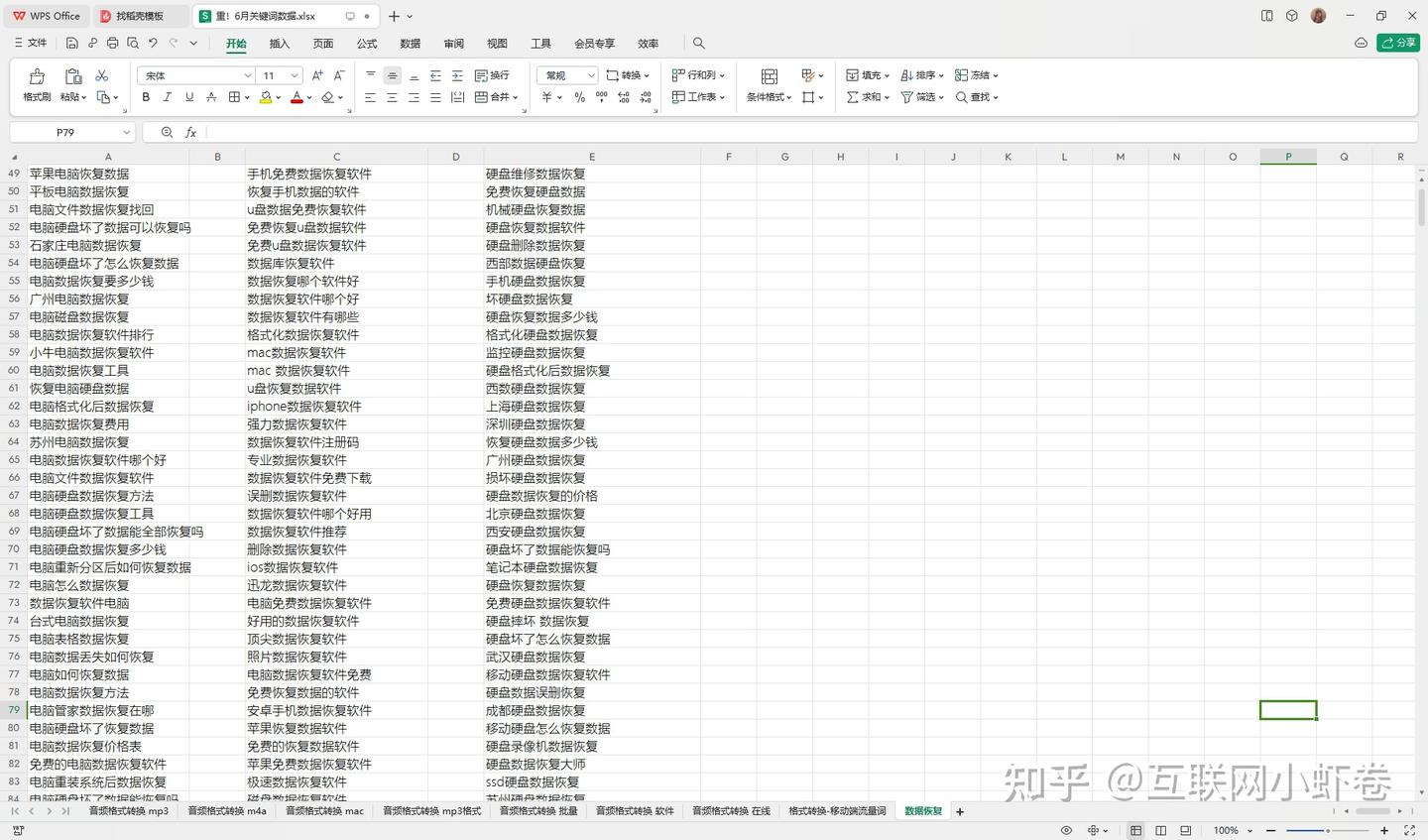This screenshot has width=1428, height=840.
Task: Apply bold formatting
Action: coord(145,96)
